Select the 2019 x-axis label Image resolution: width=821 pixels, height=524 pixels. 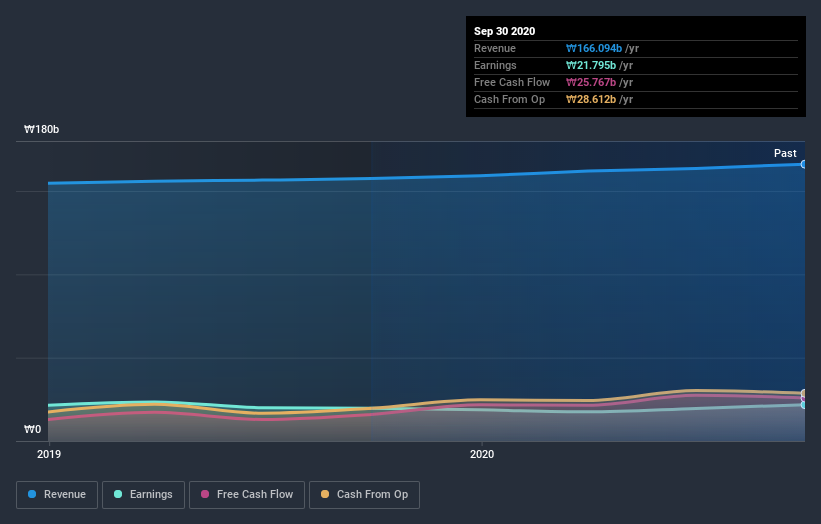click(49, 454)
